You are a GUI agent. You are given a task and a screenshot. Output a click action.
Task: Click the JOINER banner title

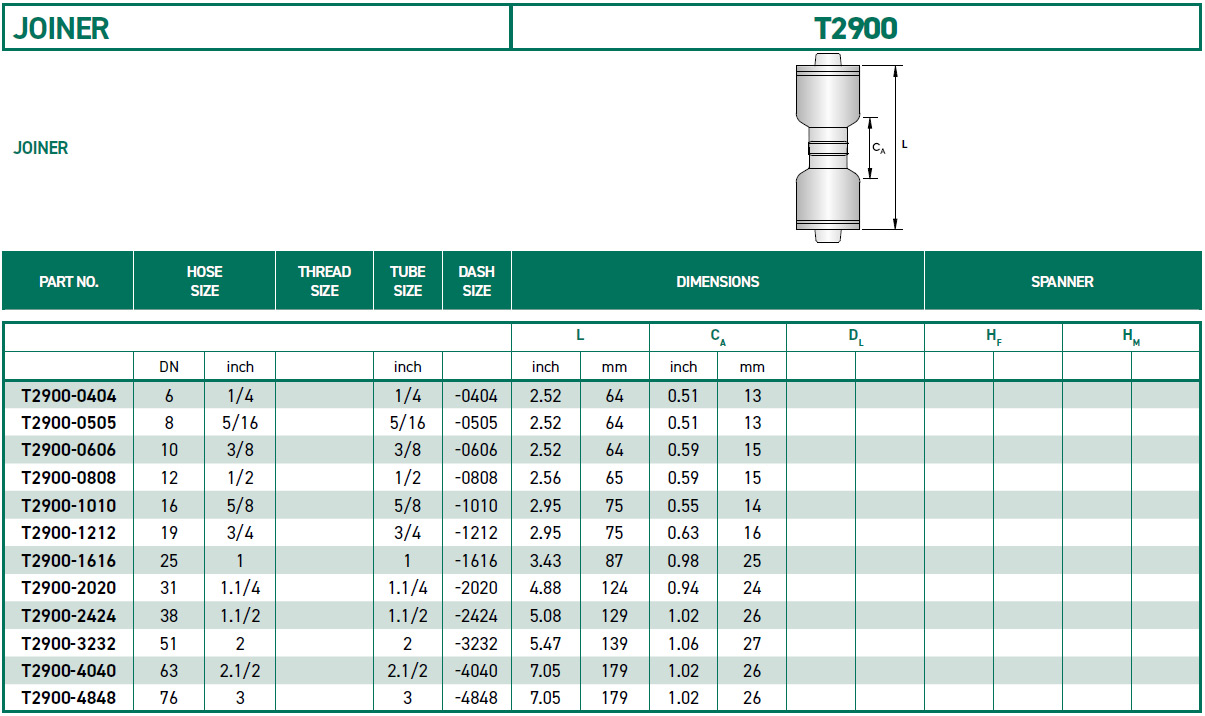pyautogui.click(x=61, y=28)
